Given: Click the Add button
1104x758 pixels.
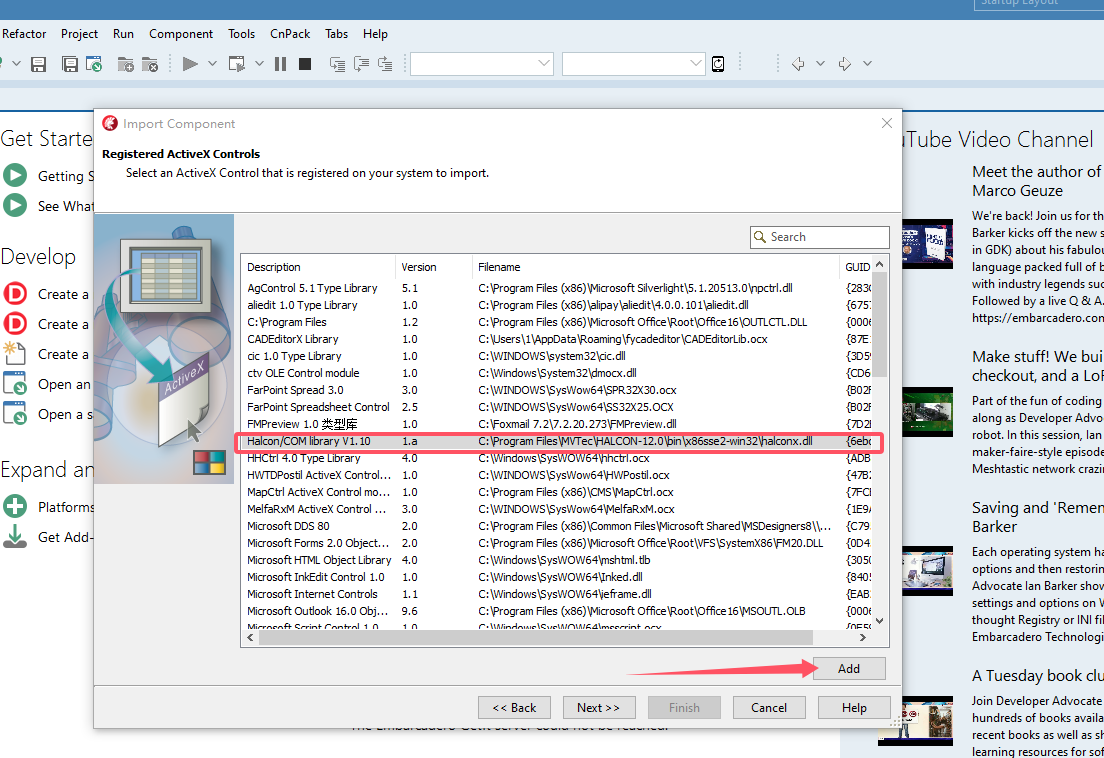Looking at the screenshot, I should point(848,669).
